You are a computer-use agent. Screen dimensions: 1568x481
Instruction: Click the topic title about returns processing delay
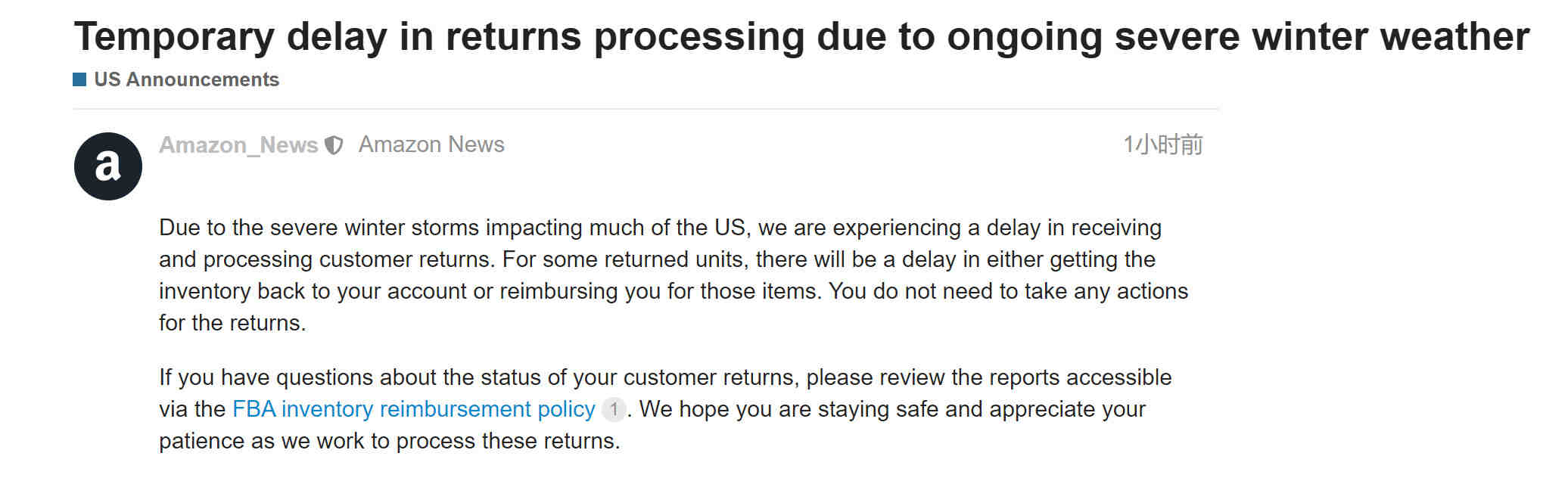point(801,36)
